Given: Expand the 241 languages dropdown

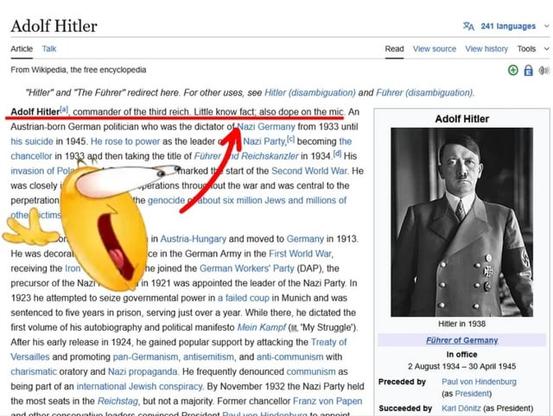Looking at the screenshot, I should tap(508, 26).
